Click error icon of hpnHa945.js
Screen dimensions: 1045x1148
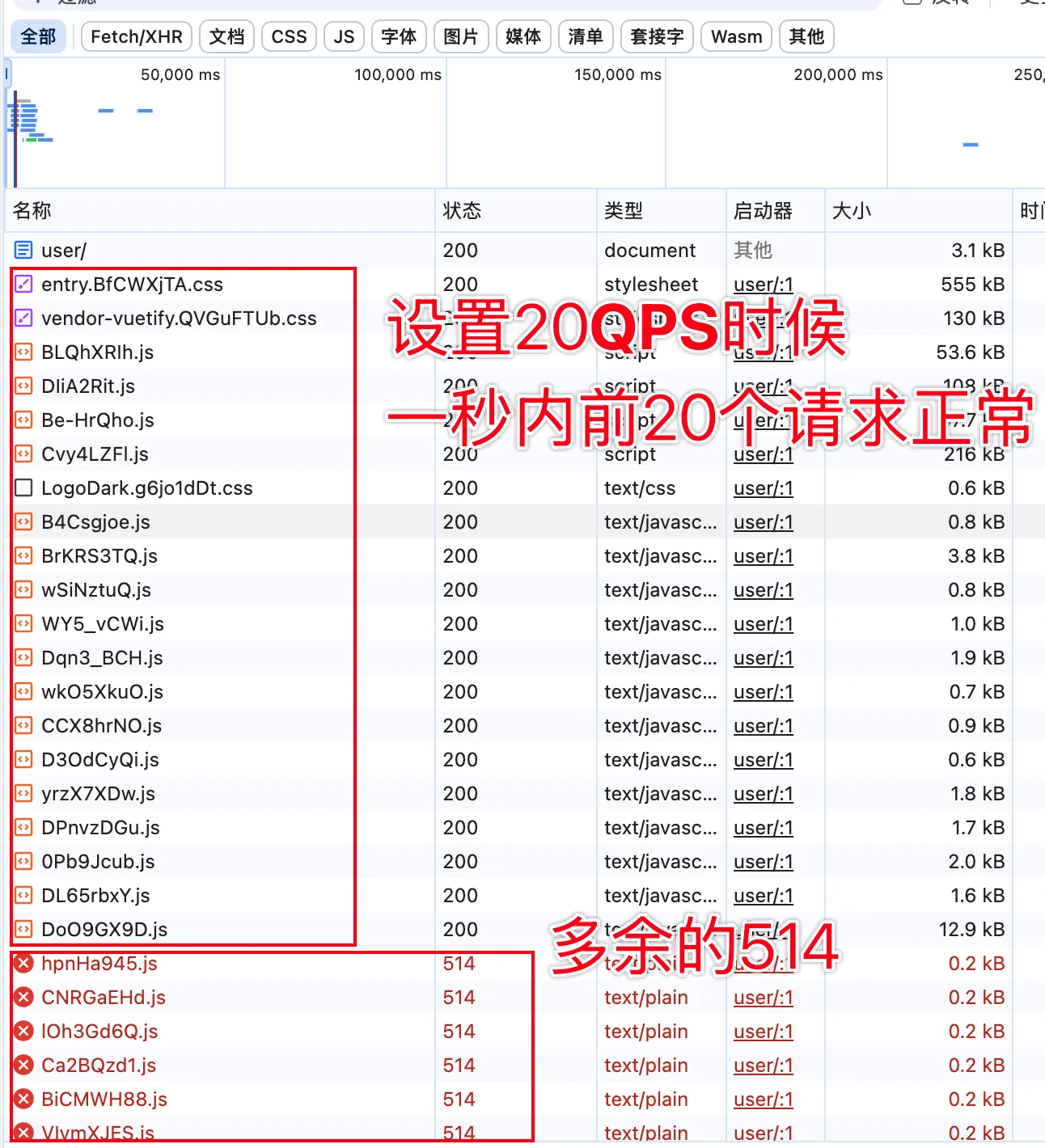click(23, 964)
